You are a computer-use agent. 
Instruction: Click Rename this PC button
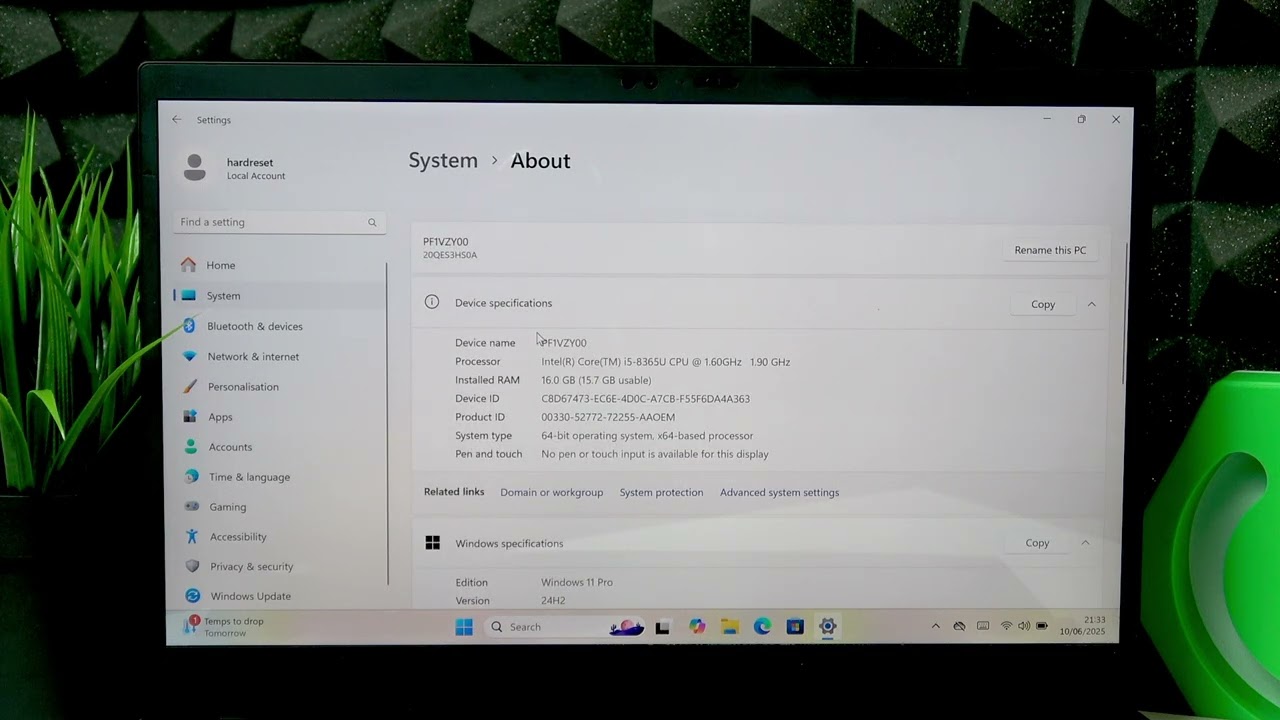pos(1050,250)
